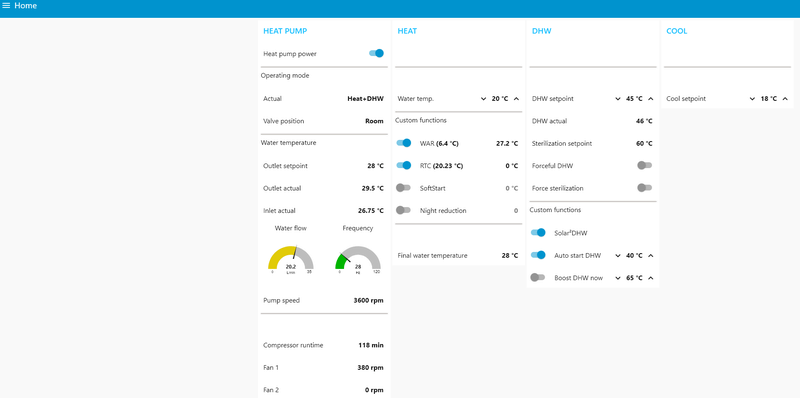Toggle Heat pump power switch
The image size is (800, 398).
pos(377,53)
